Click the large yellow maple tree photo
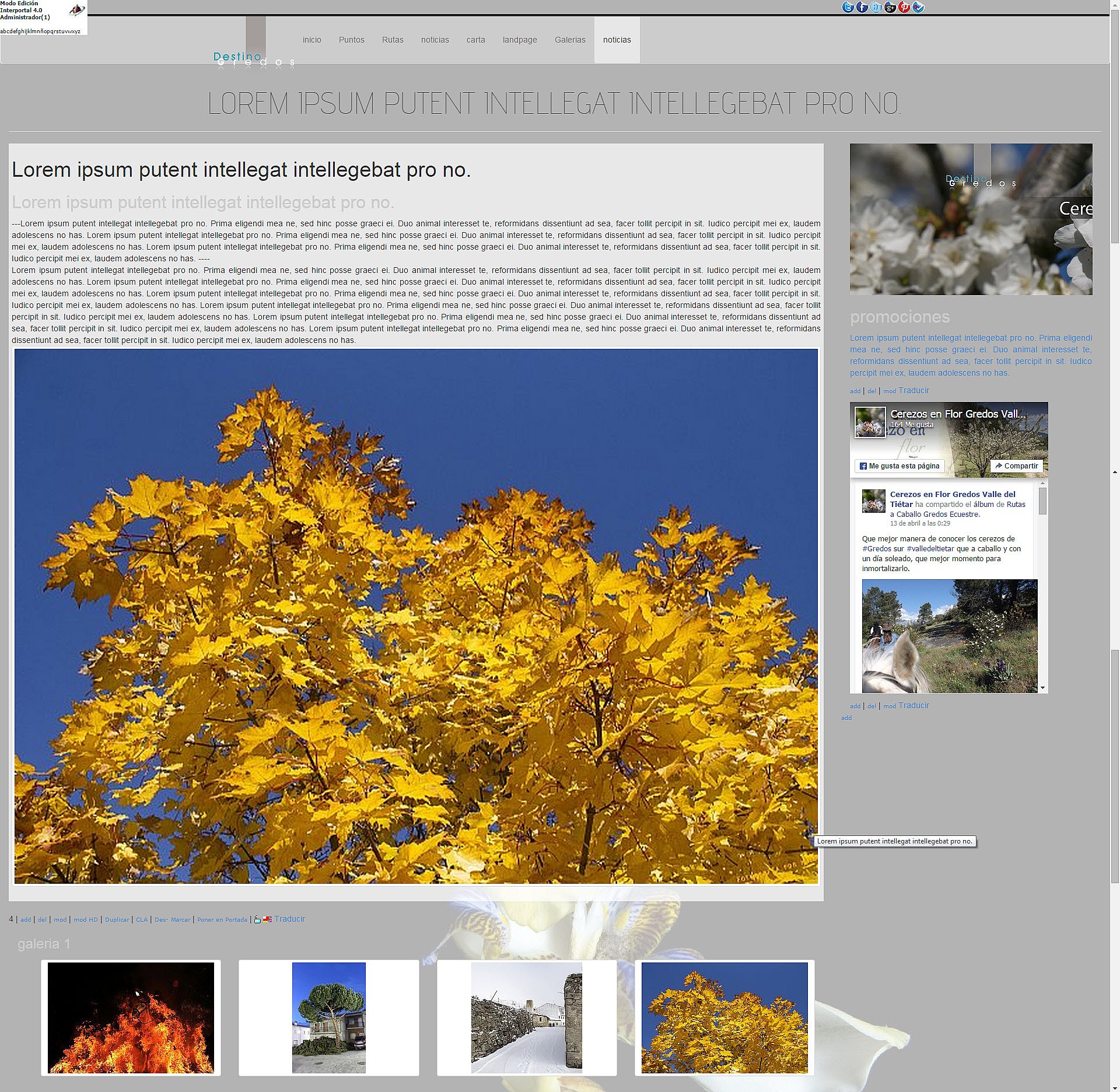The image size is (1120, 1092). [x=416, y=616]
